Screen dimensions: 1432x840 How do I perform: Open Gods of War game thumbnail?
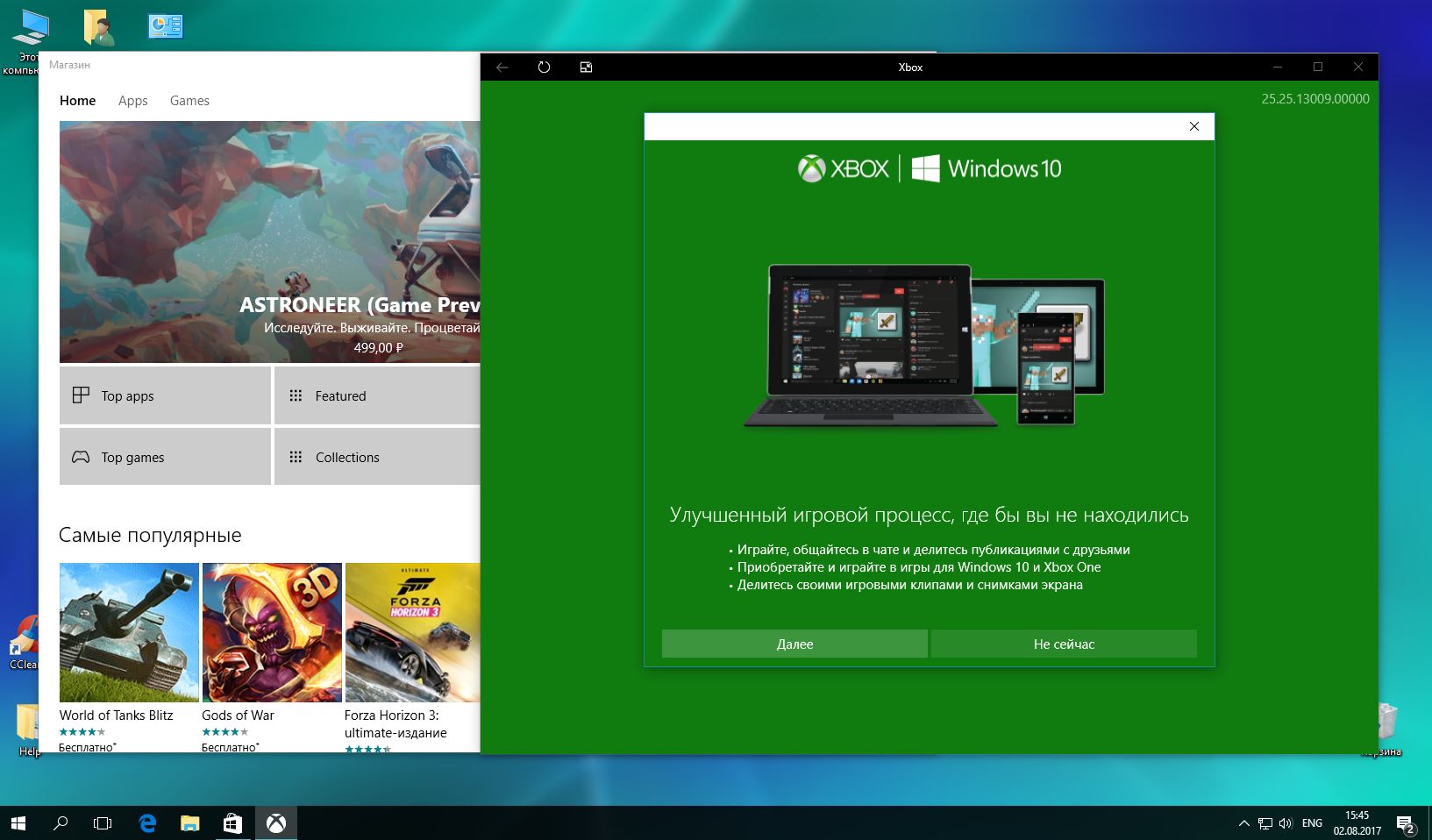272,632
